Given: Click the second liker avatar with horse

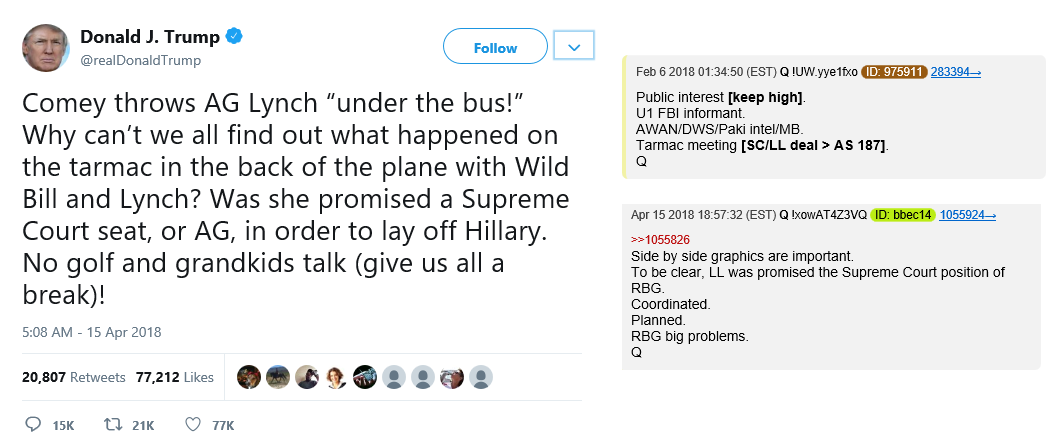Looking at the screenshot, I should coord(278,377).
